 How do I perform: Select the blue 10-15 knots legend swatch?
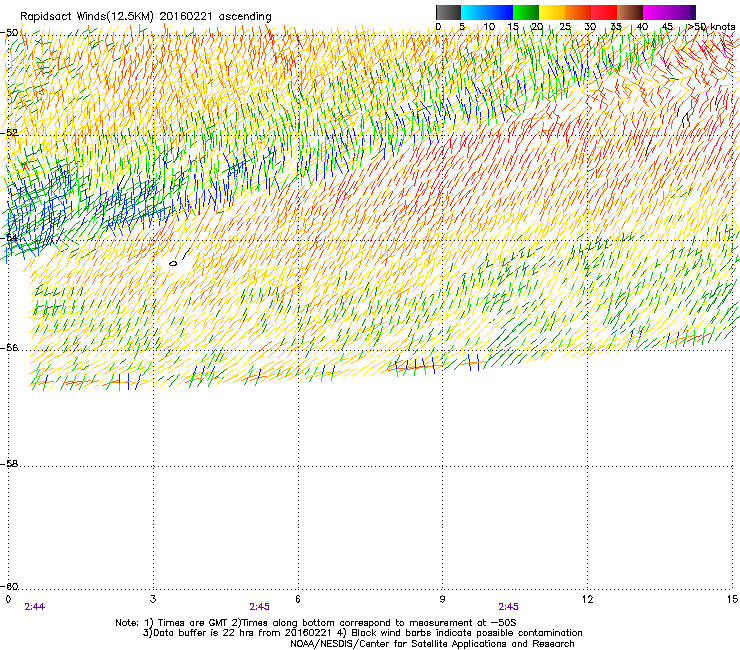tap(499, 12)
